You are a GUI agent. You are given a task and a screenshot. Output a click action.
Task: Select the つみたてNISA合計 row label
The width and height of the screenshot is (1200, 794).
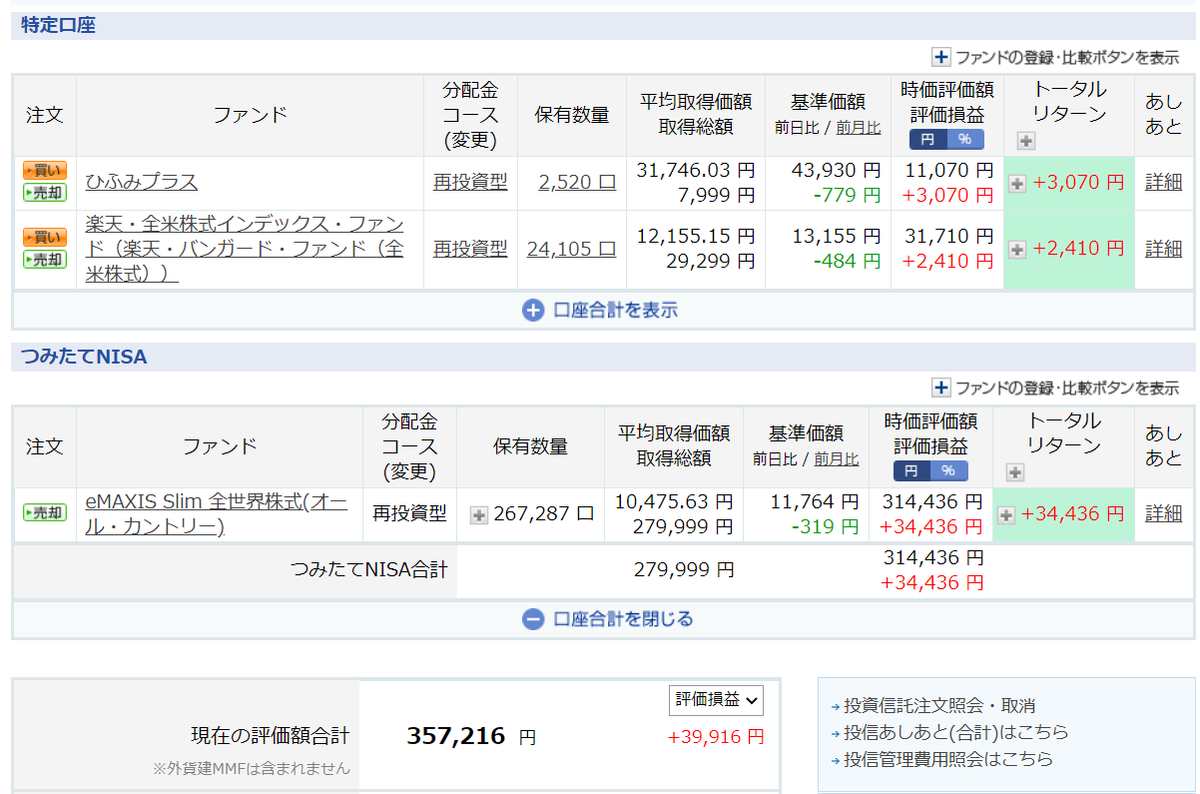click(x=369, y=570)
